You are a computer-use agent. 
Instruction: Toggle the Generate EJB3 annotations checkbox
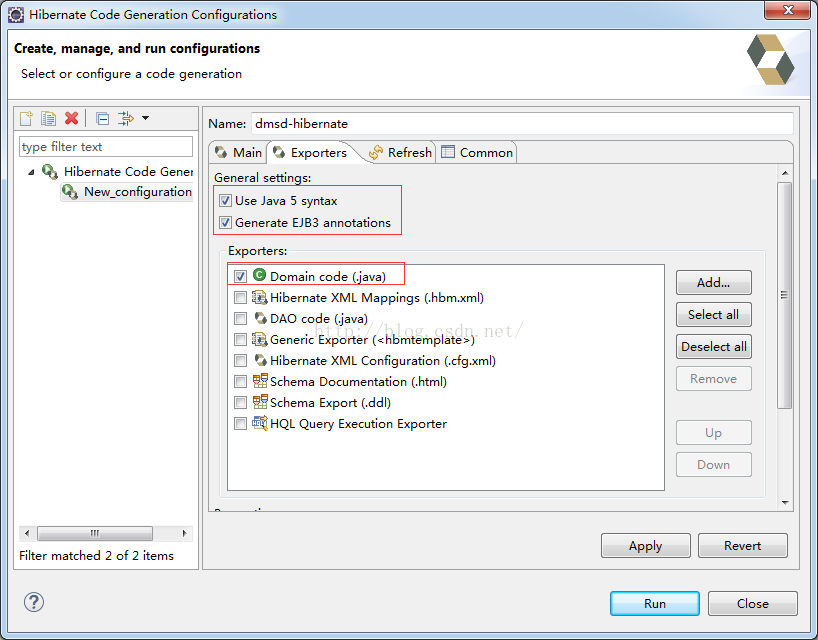click(225, 223)
